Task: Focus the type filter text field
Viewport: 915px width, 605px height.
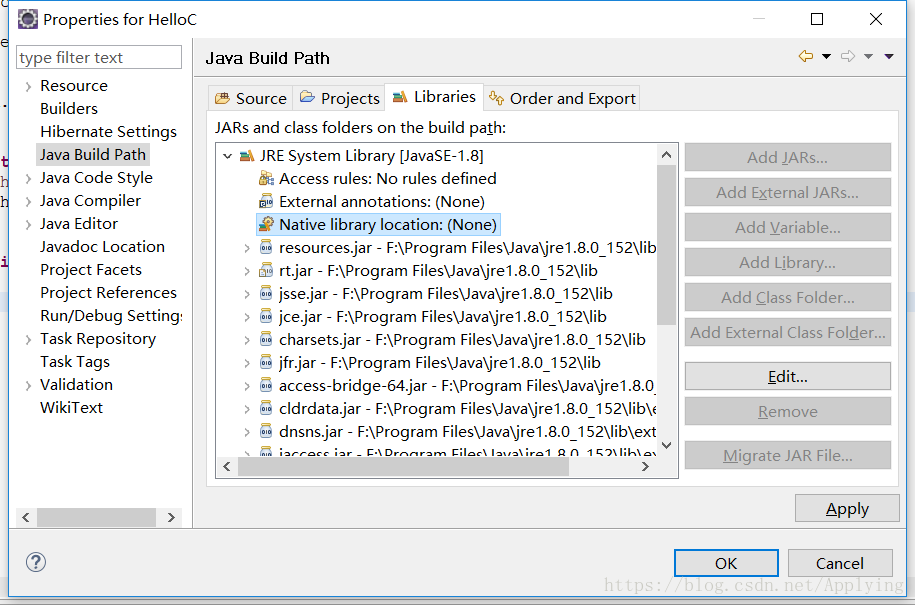Action: pos(99,57)
